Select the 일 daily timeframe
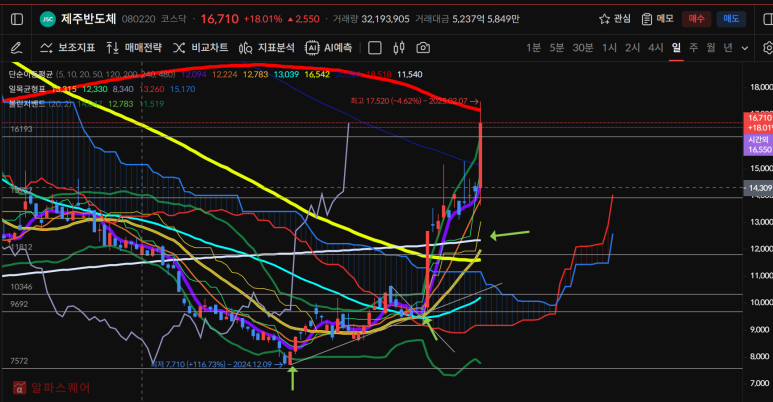 (x=676, y=48)
